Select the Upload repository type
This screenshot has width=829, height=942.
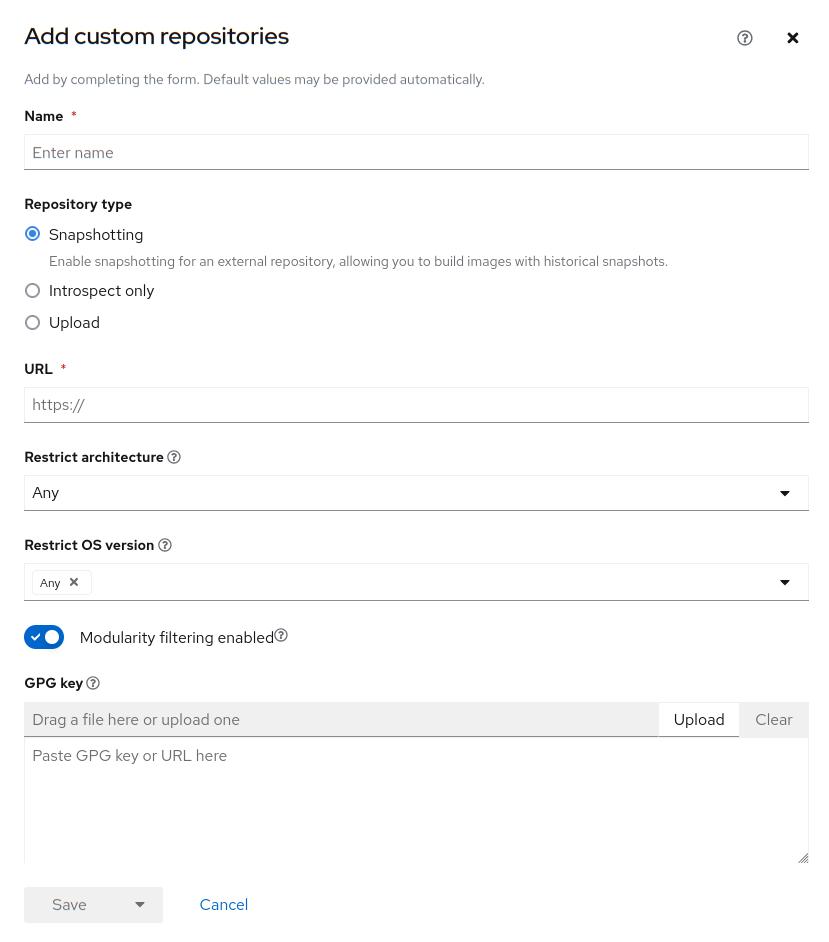[x=33, y=323]
